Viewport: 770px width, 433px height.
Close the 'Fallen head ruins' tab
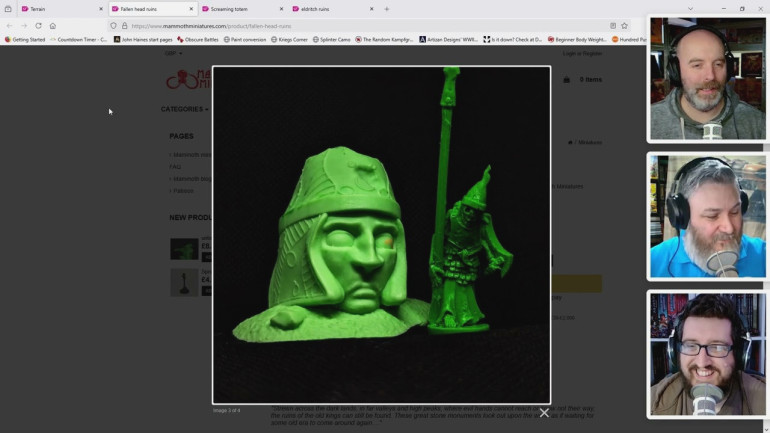(x=190, y=9)
